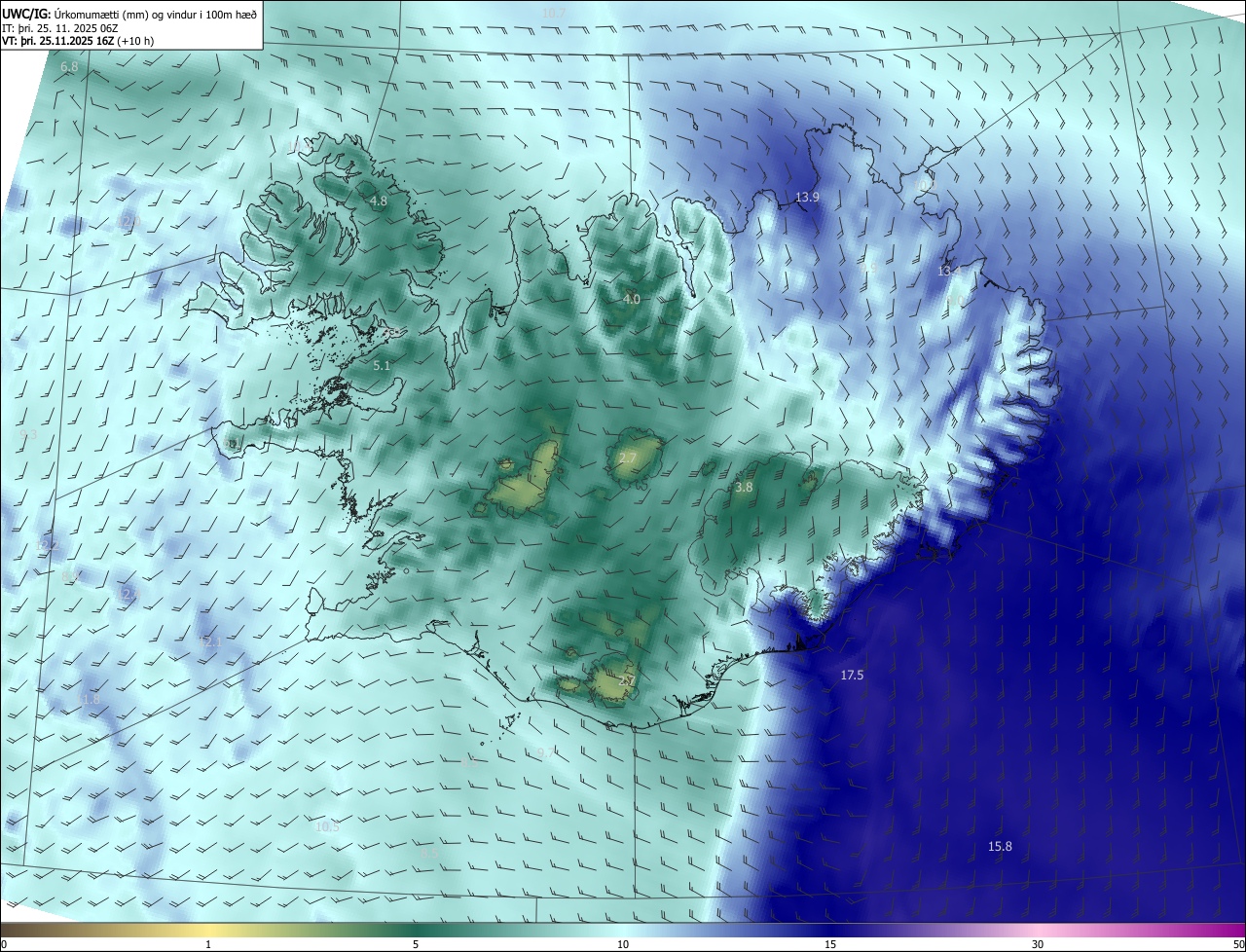Click the 9.3 value at west edge
The image size is (1246, 952).
tap(27, 435)
